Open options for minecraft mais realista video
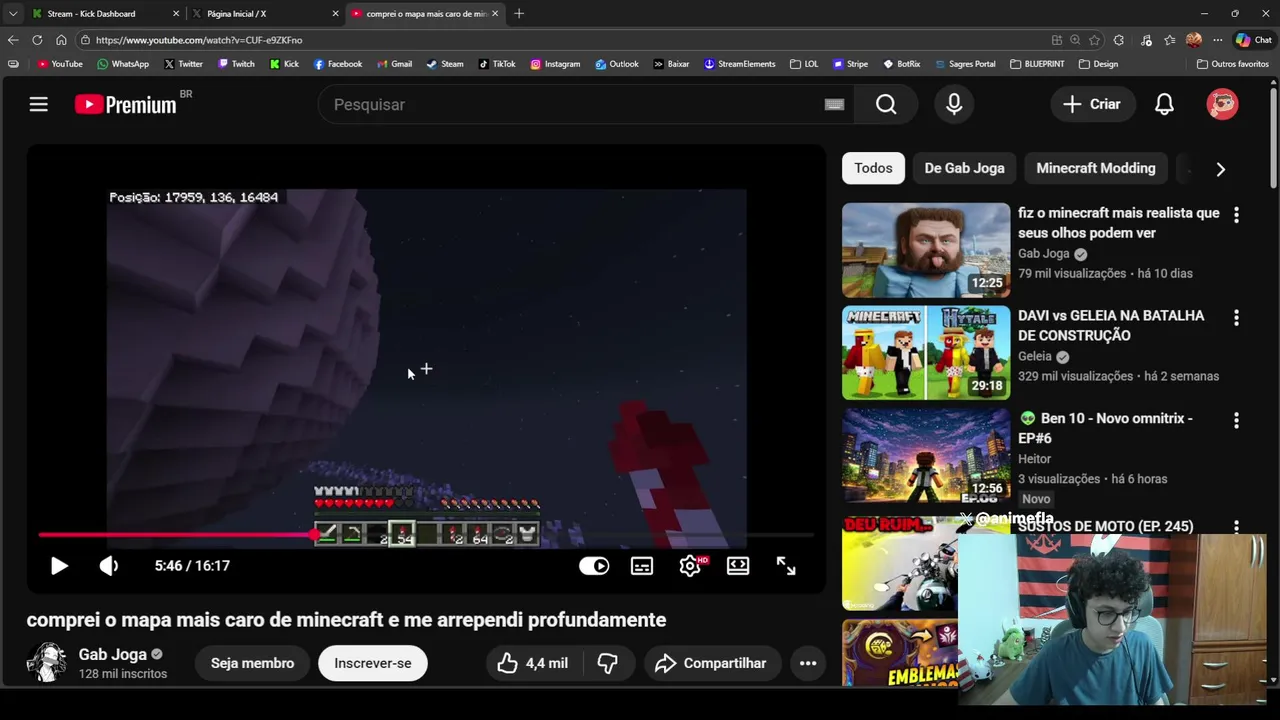 1236,215
